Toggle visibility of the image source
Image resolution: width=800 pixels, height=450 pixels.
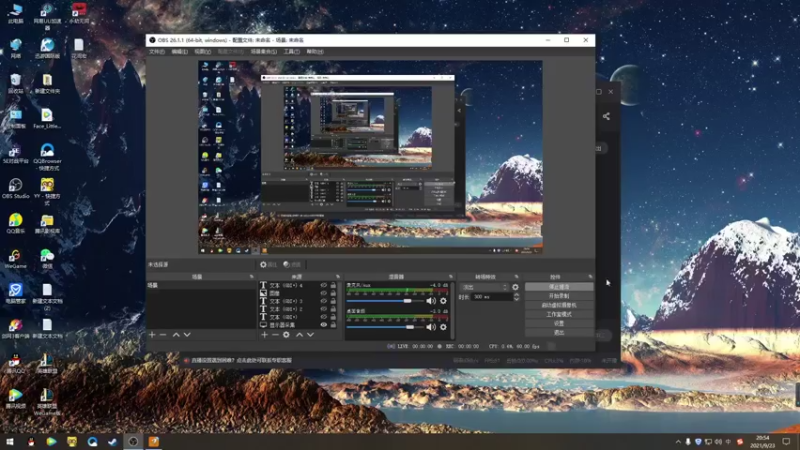(323, 293)
